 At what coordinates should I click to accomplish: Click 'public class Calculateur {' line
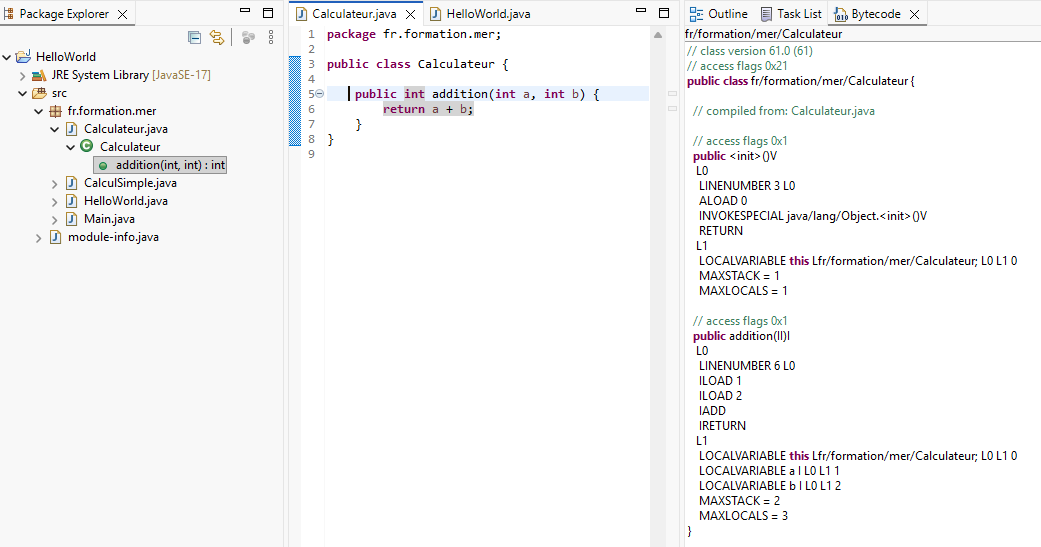(417, 64)
